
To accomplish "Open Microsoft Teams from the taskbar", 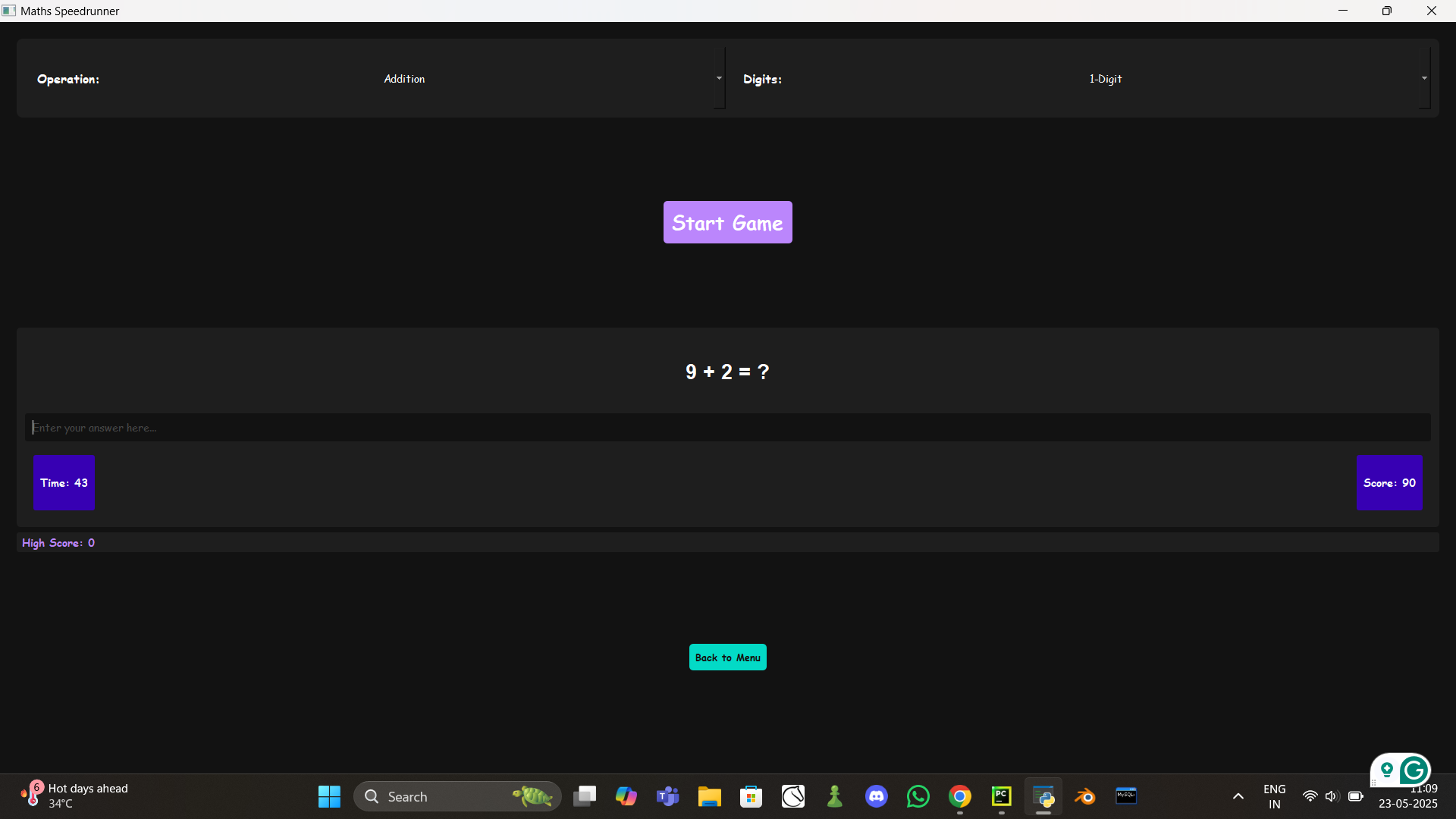I will click(x=667, y=796).
